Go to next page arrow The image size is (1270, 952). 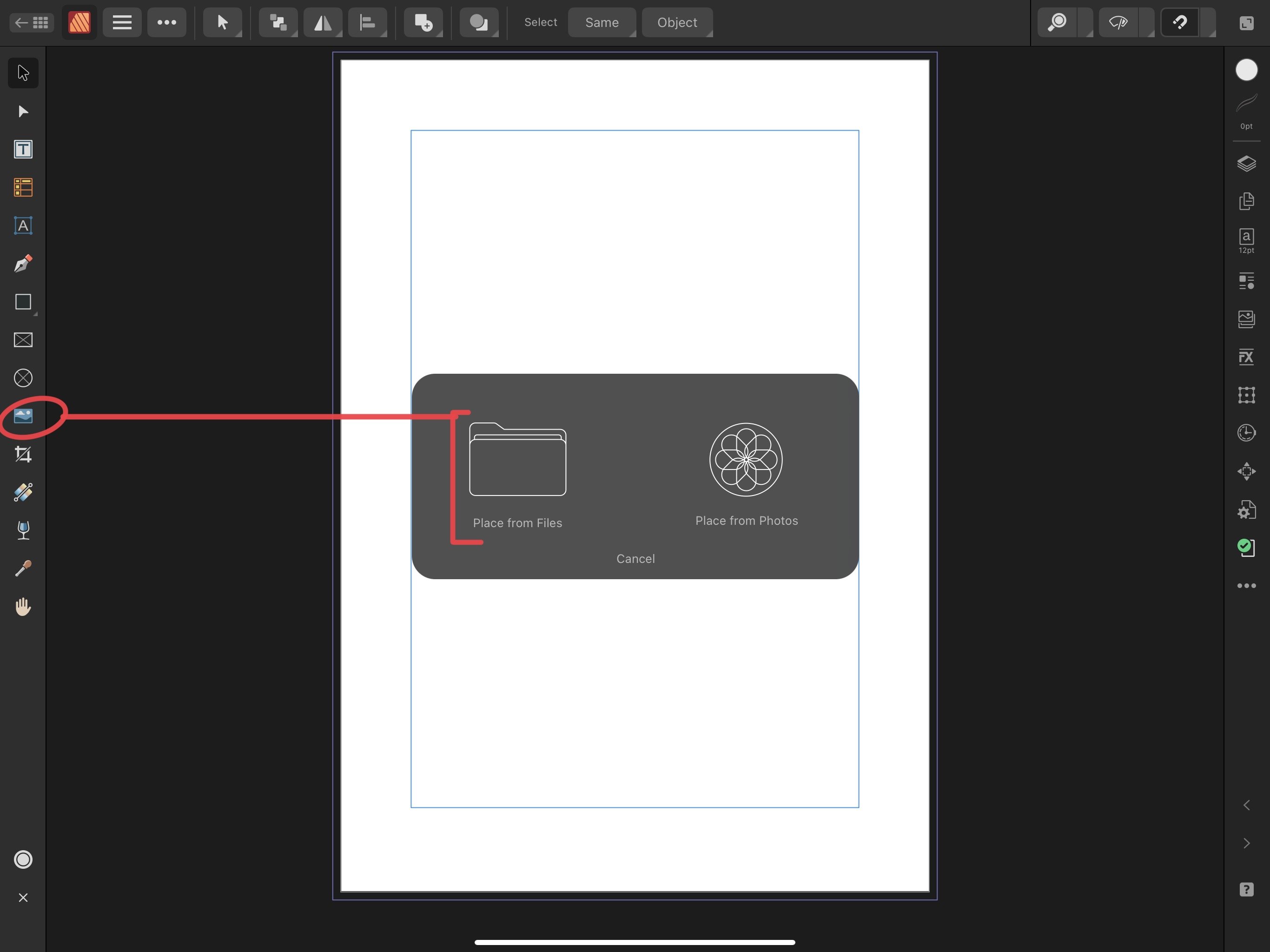click(1246, 843)
